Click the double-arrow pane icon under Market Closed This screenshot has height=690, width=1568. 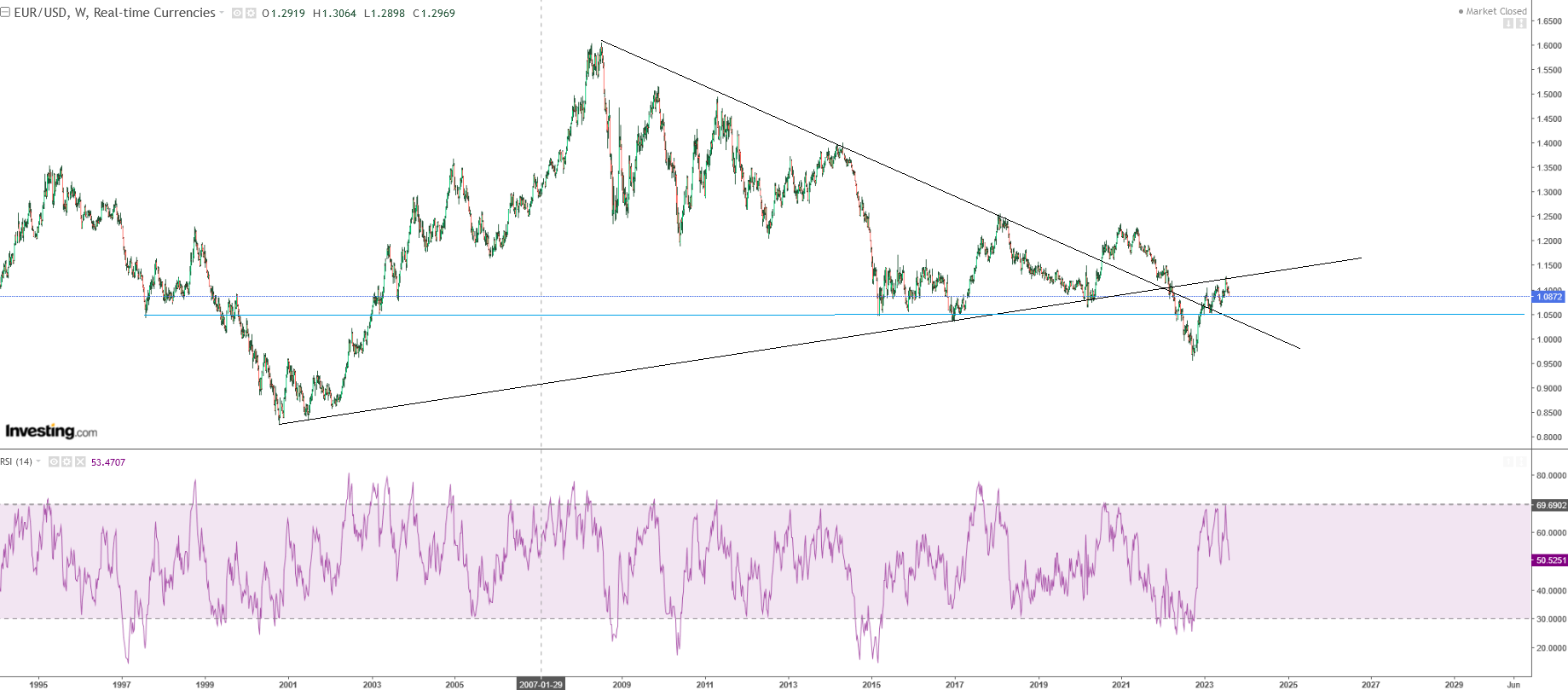tap(1520, 23)
